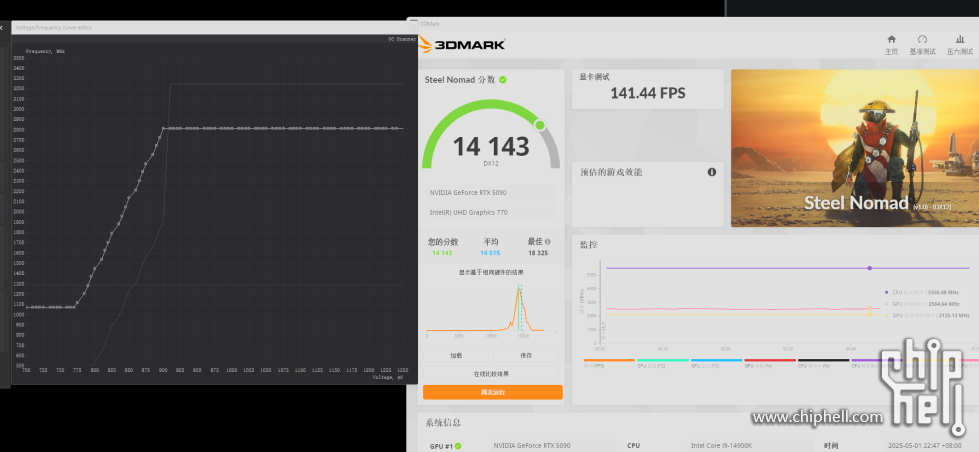Click the 监控 monitoring panel heading
This screenshot has width=979, height=452.
(588, 245)
